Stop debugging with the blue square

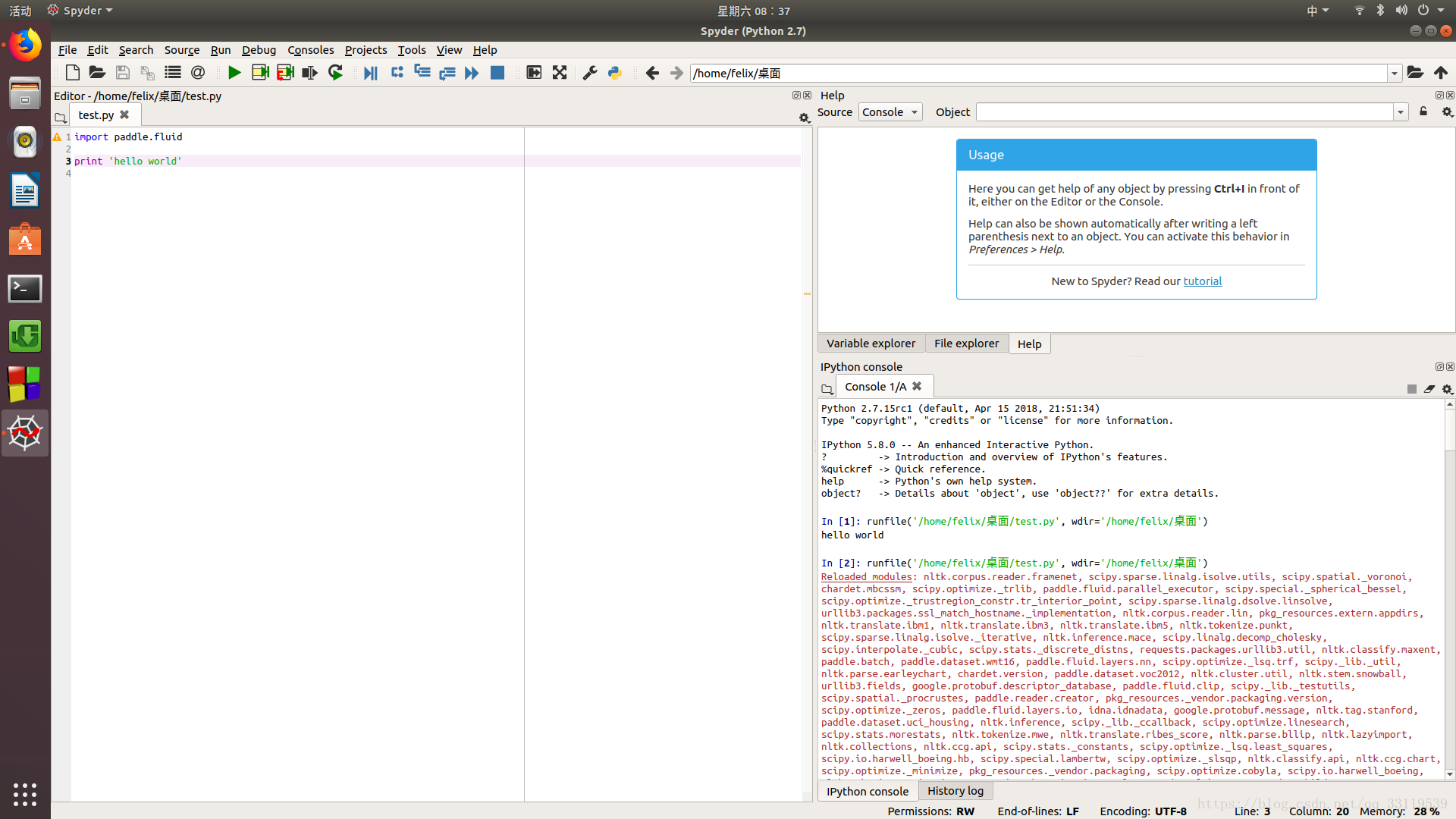(x=497, y=73)
